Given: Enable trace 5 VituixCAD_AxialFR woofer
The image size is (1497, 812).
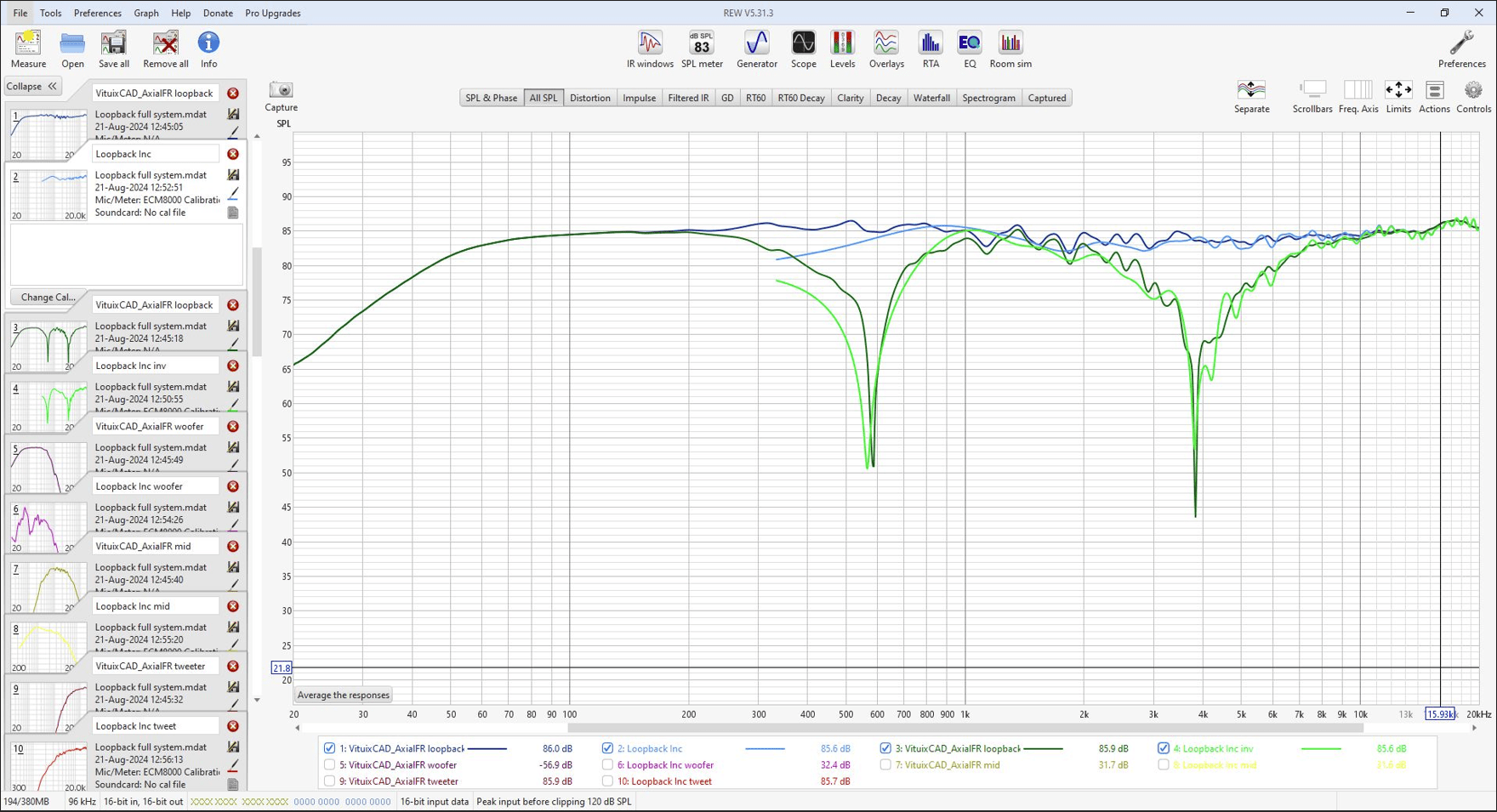Looking at the screenshot, I should [x=329, y=764].
